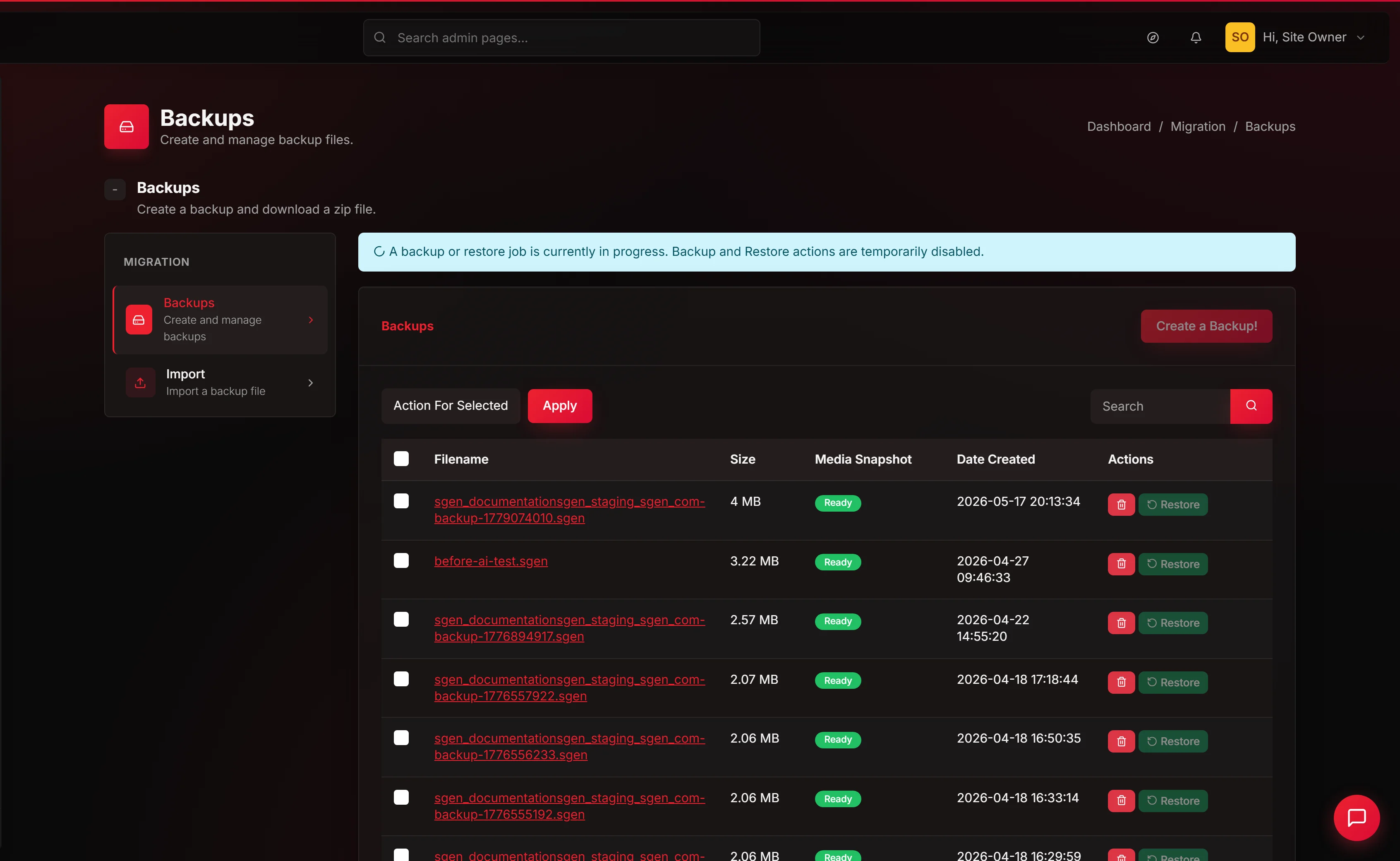Download before-ai-test.sgen file link

click(x=491, y=561)
